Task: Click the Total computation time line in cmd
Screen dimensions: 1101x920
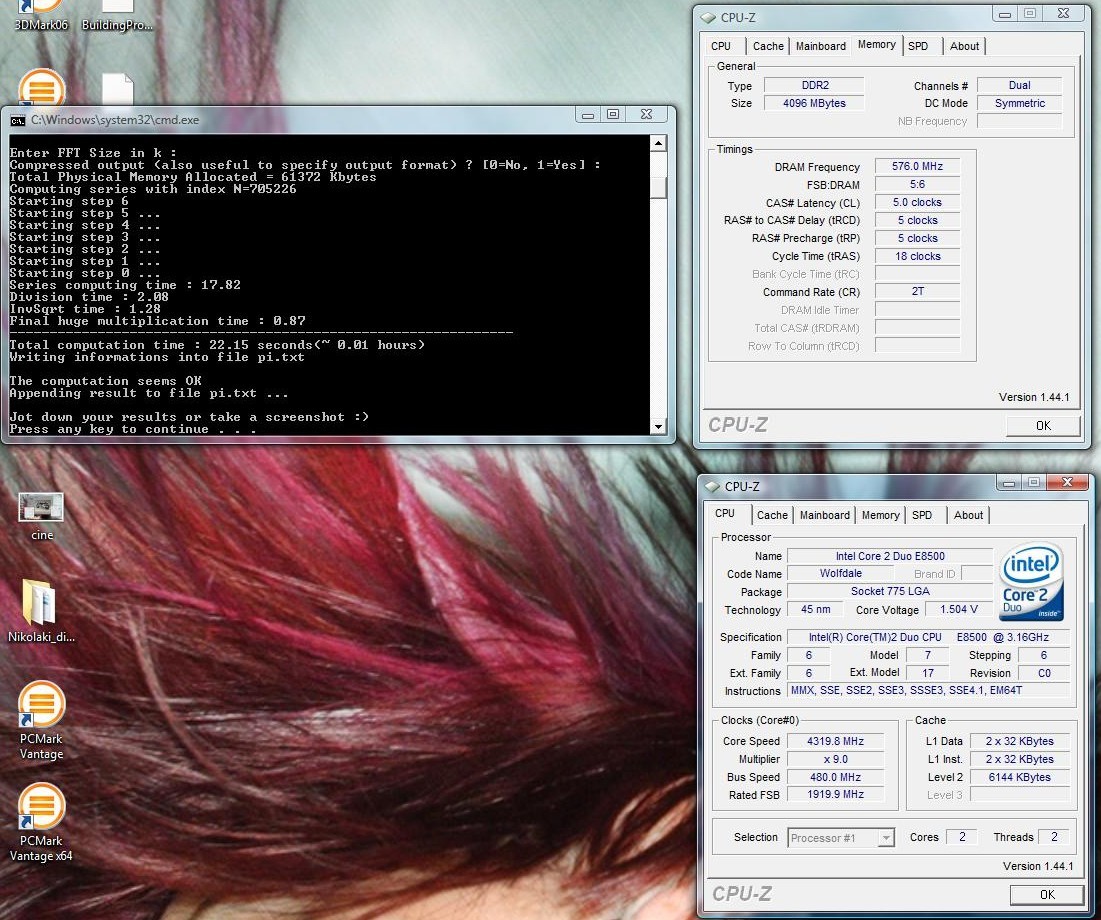Action: point(217,345)
